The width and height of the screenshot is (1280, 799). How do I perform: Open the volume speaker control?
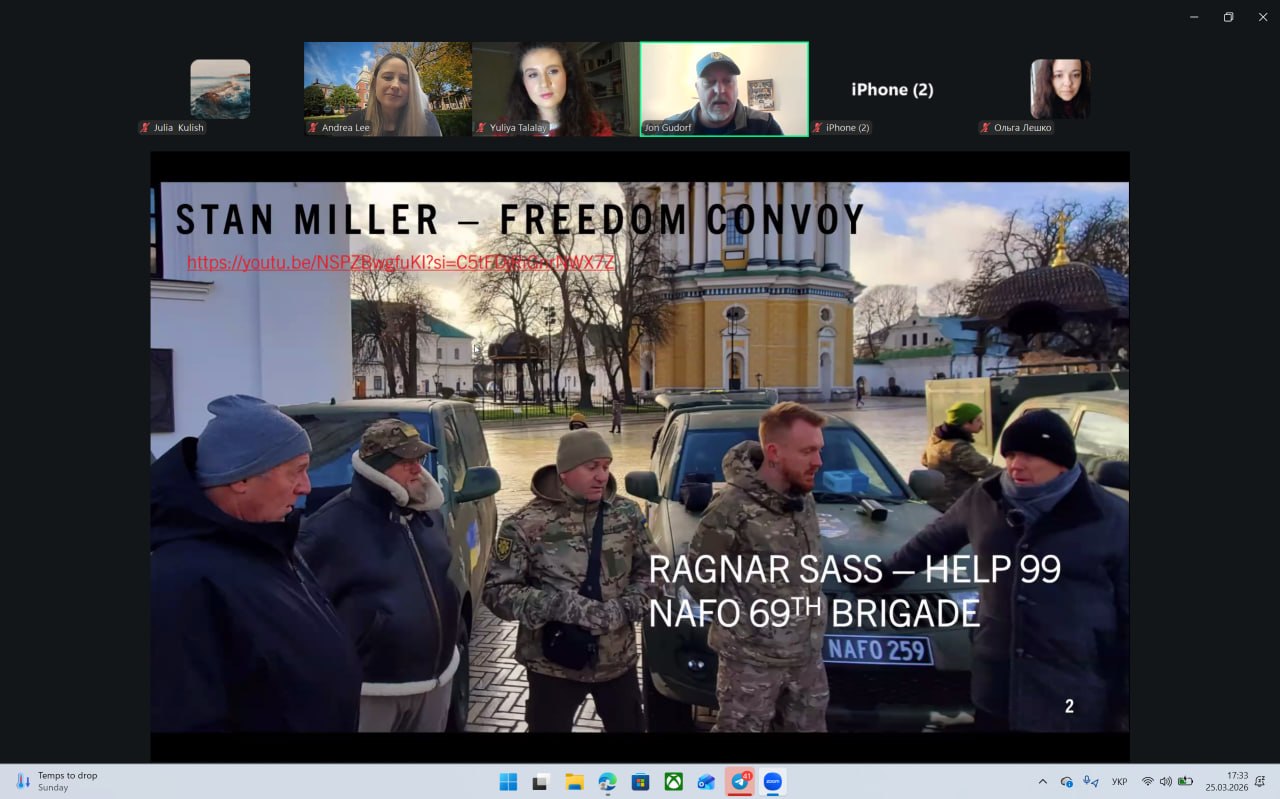pyautogui.click(x=1166, y=781)
